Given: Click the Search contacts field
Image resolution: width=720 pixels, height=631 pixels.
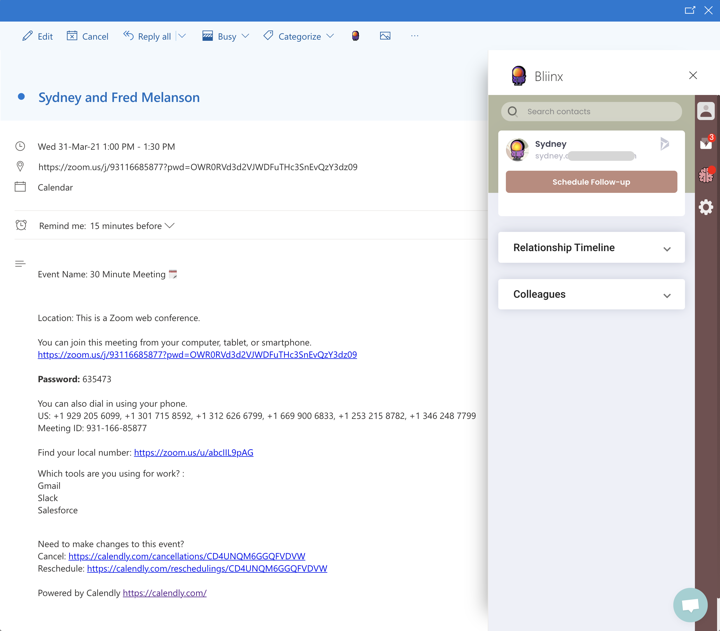Looking at the screenshot, I should [x=591, y=112].
